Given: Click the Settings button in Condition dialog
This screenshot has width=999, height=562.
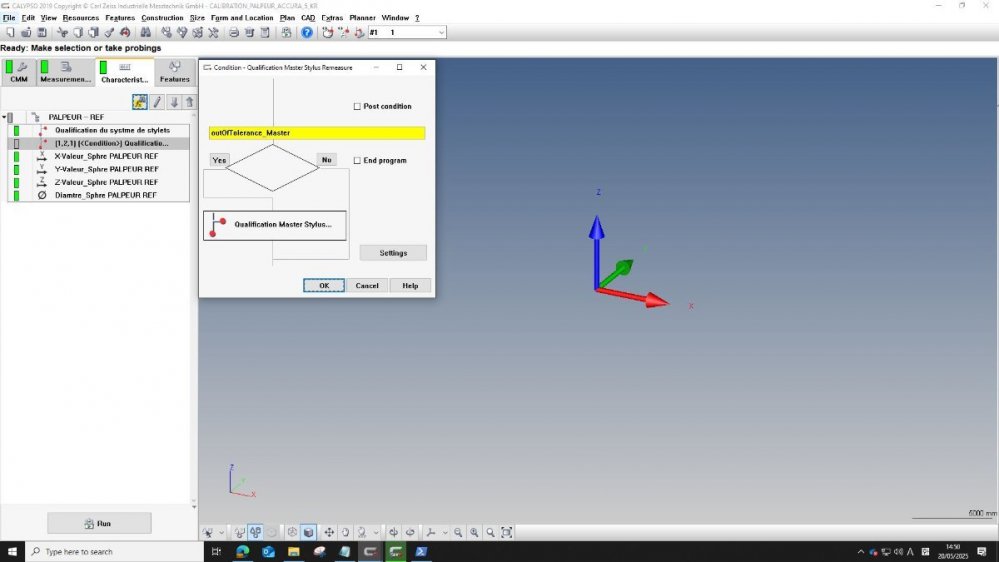Looking at the screenshot, I should point(393,253).
